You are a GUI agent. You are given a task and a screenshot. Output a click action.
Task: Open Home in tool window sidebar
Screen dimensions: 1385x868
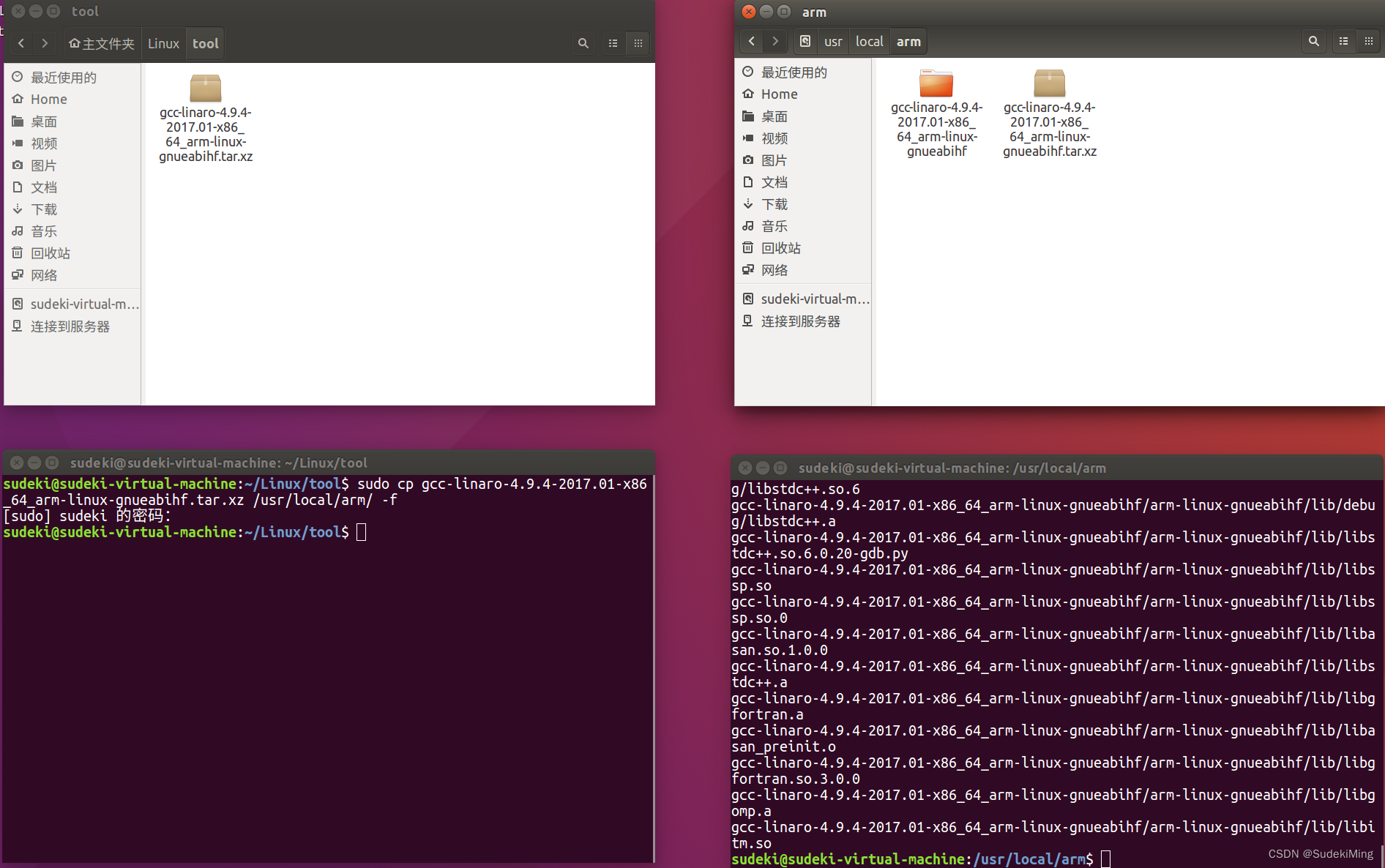click(72, 99)
